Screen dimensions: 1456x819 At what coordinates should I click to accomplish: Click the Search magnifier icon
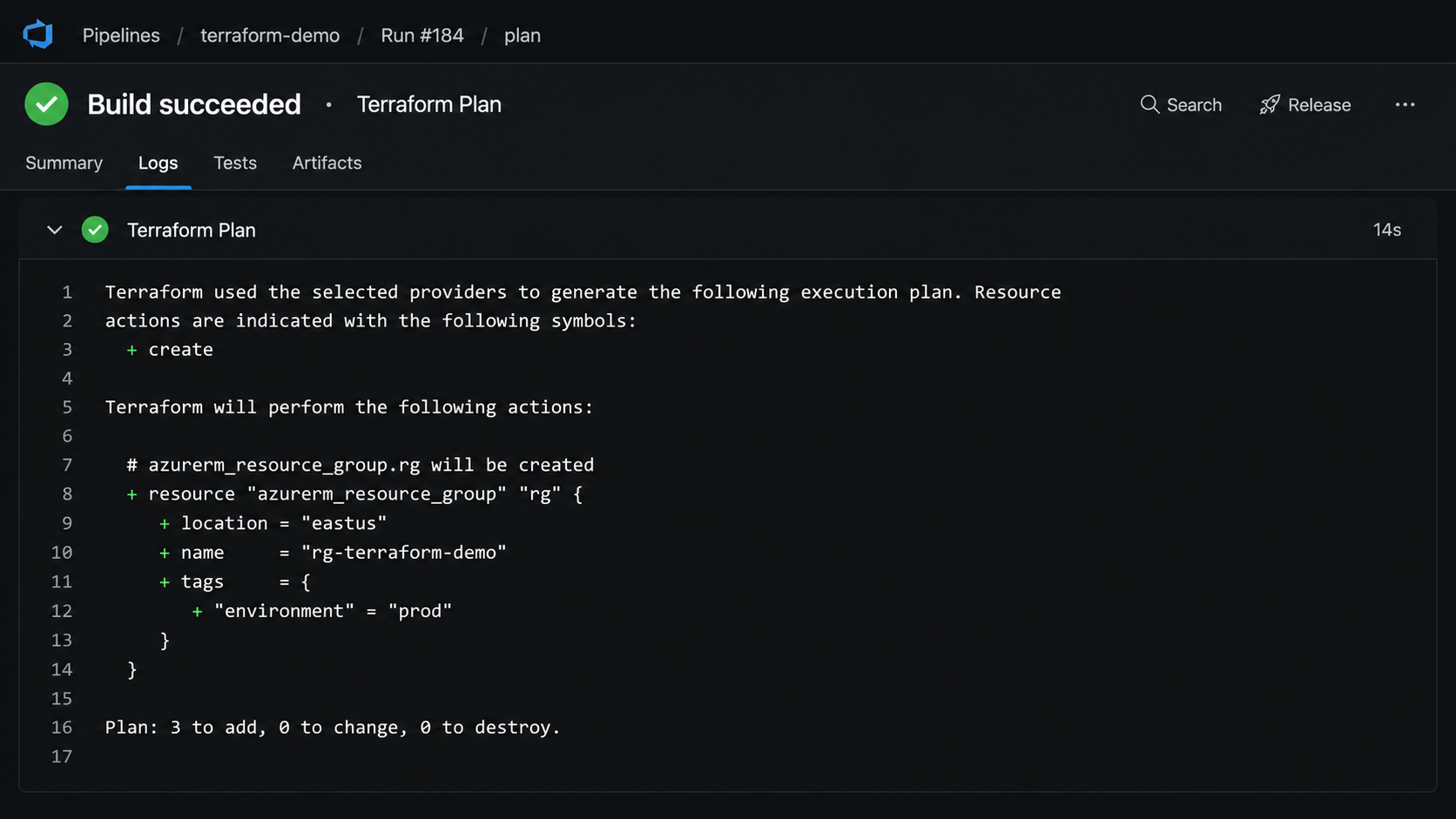click(1149, 104)
